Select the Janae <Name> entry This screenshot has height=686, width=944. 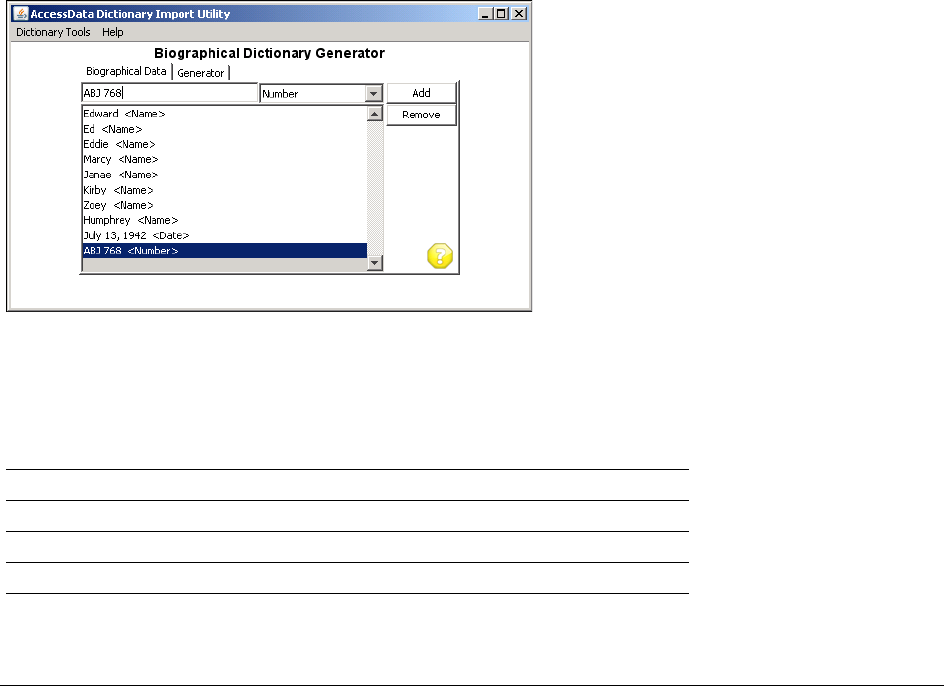pyautogui.click(x=225, y=175)
